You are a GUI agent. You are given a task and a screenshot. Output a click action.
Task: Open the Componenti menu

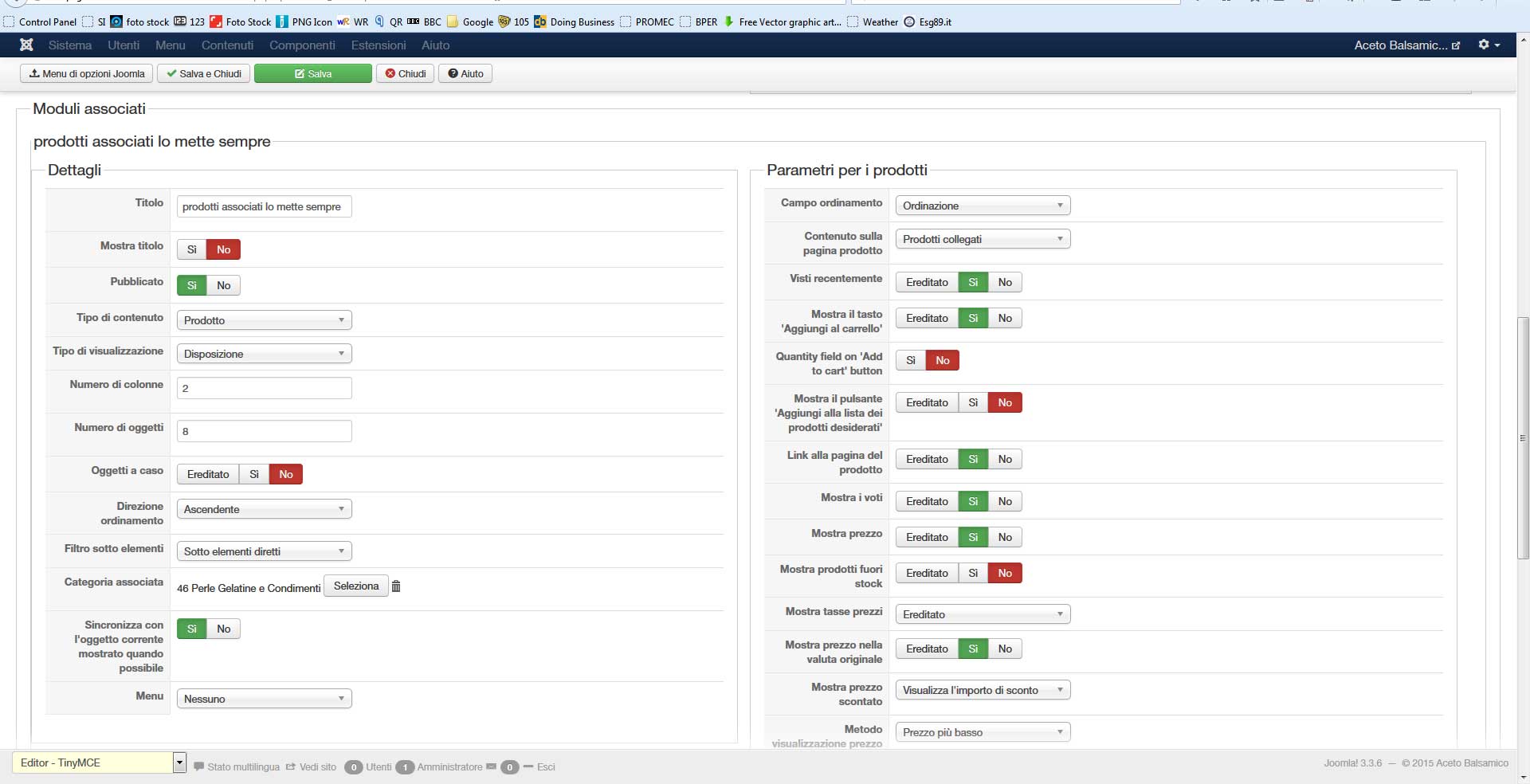302,45
